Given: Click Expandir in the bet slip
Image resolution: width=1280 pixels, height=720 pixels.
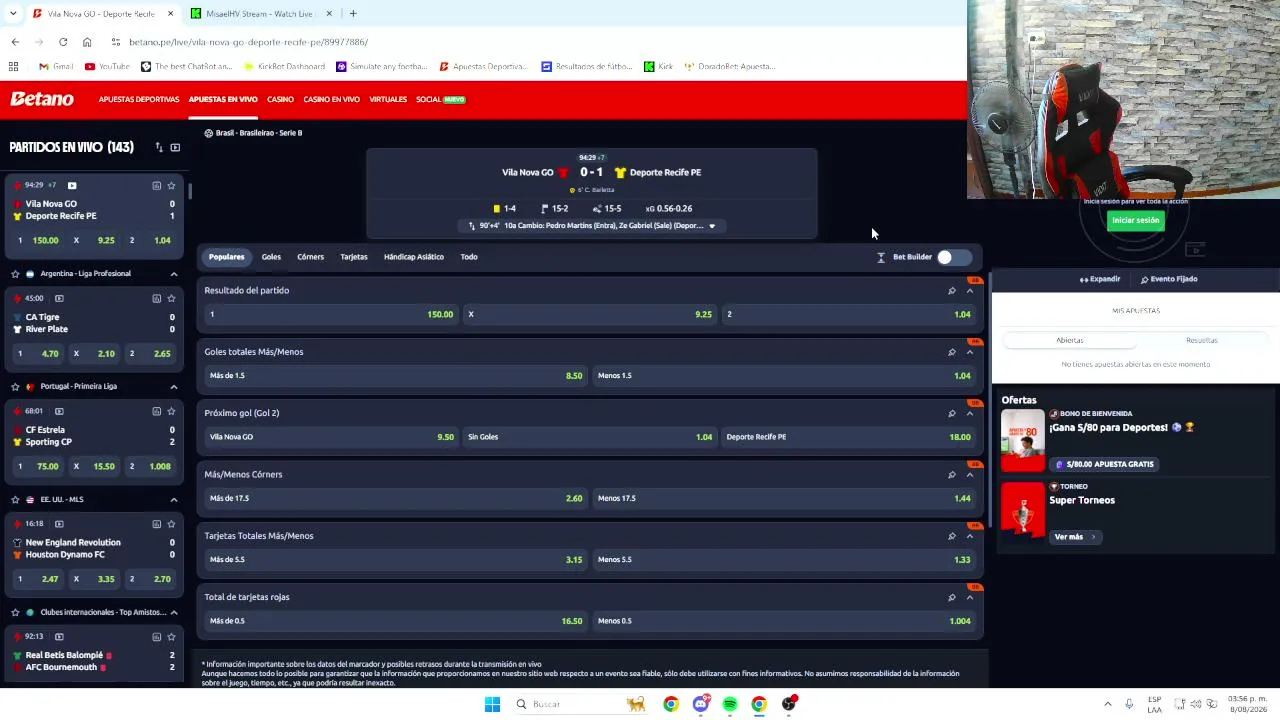Looking at the screenshot, I should pyautogui.click(x=1100, y=279).
